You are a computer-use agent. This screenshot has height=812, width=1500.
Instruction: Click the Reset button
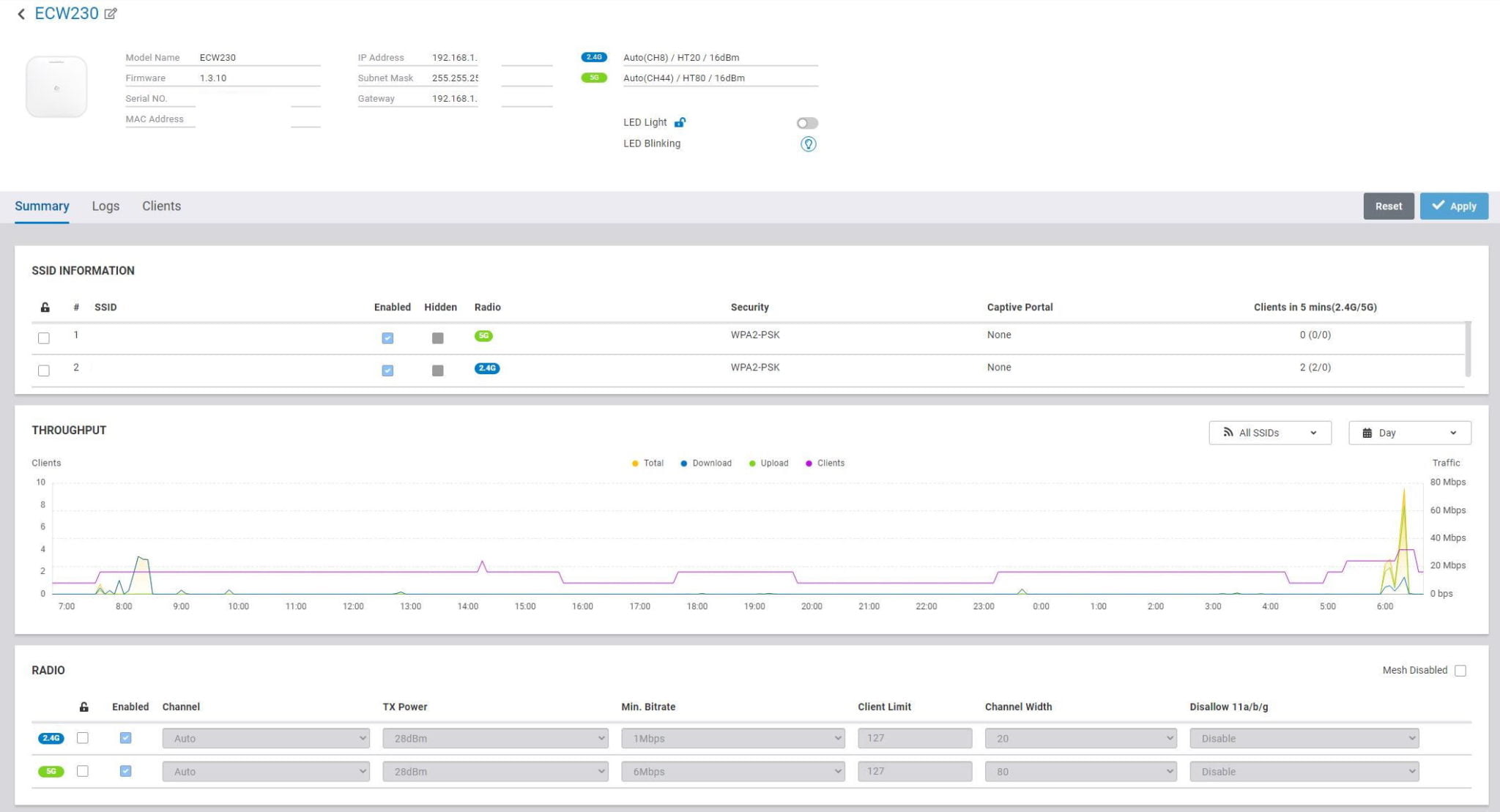tap(1389, 206)
